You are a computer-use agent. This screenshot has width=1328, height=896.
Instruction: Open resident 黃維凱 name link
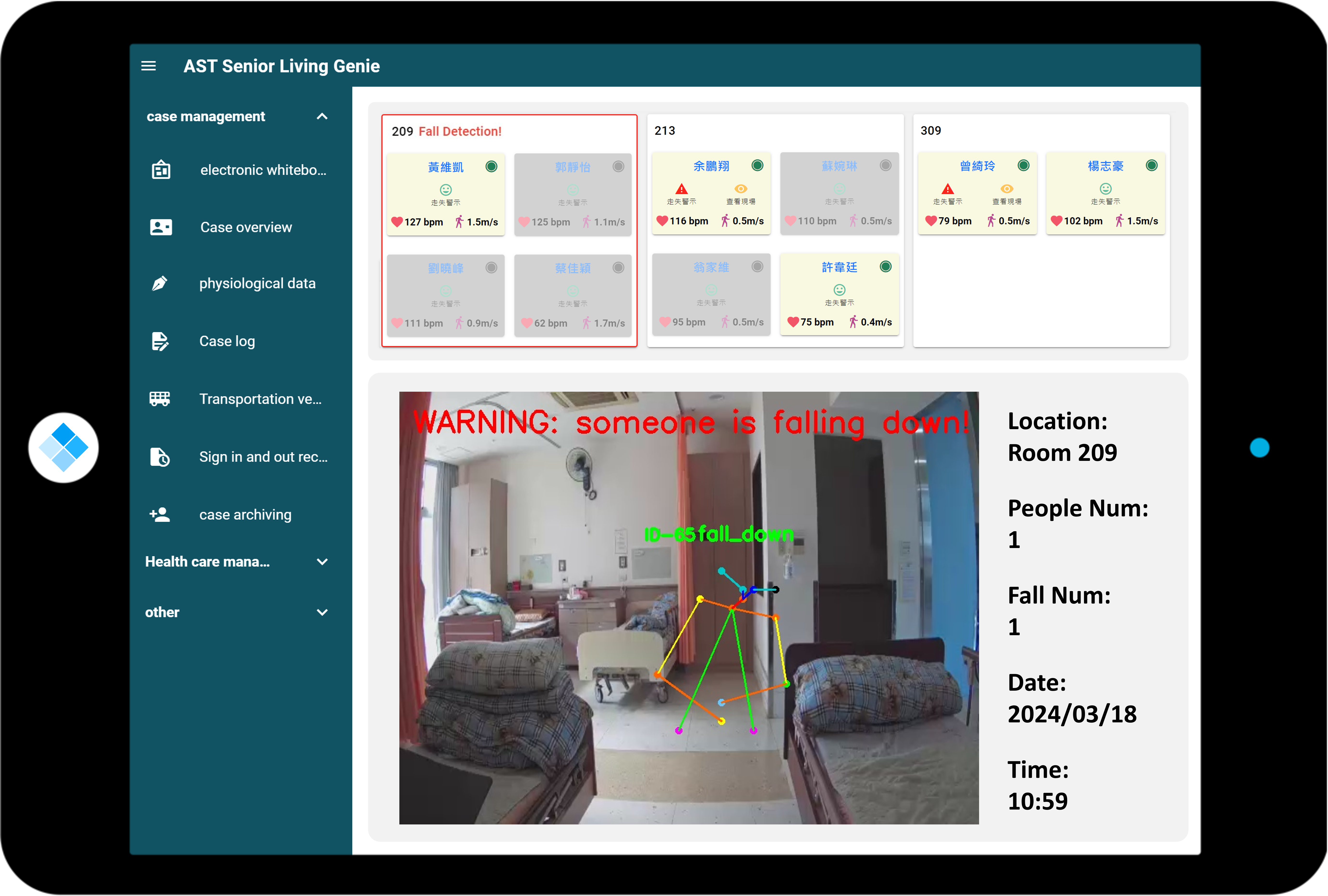[x=446, y=167]
